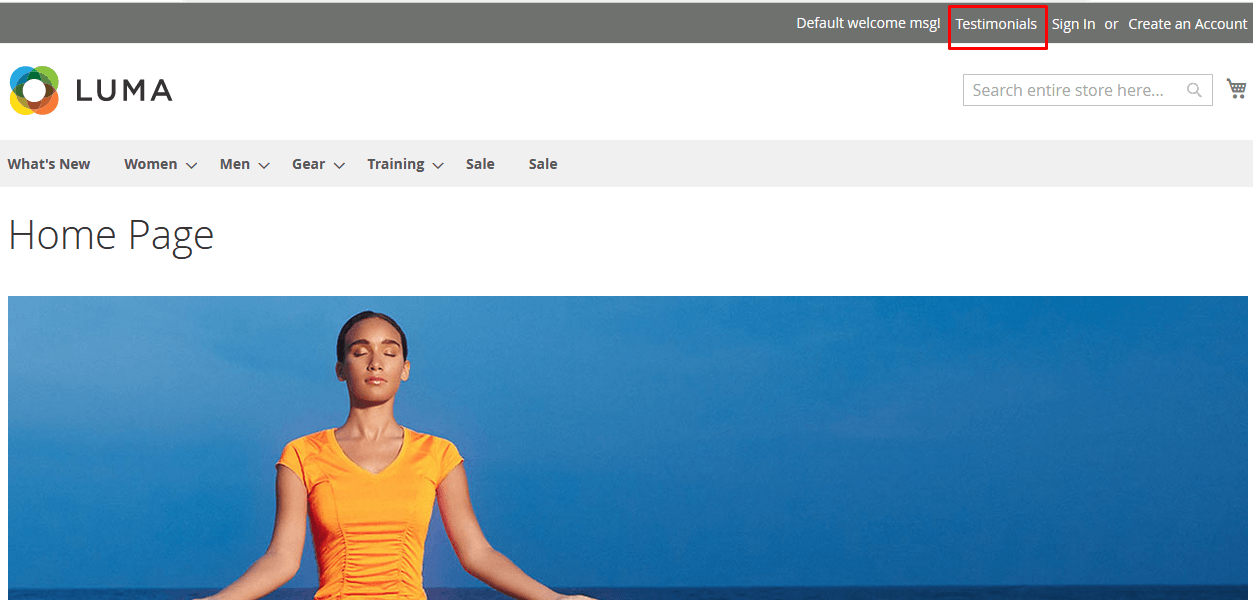Click the last Sale menu item
This screenshot has height=600, width=1253.
[543, 164]
